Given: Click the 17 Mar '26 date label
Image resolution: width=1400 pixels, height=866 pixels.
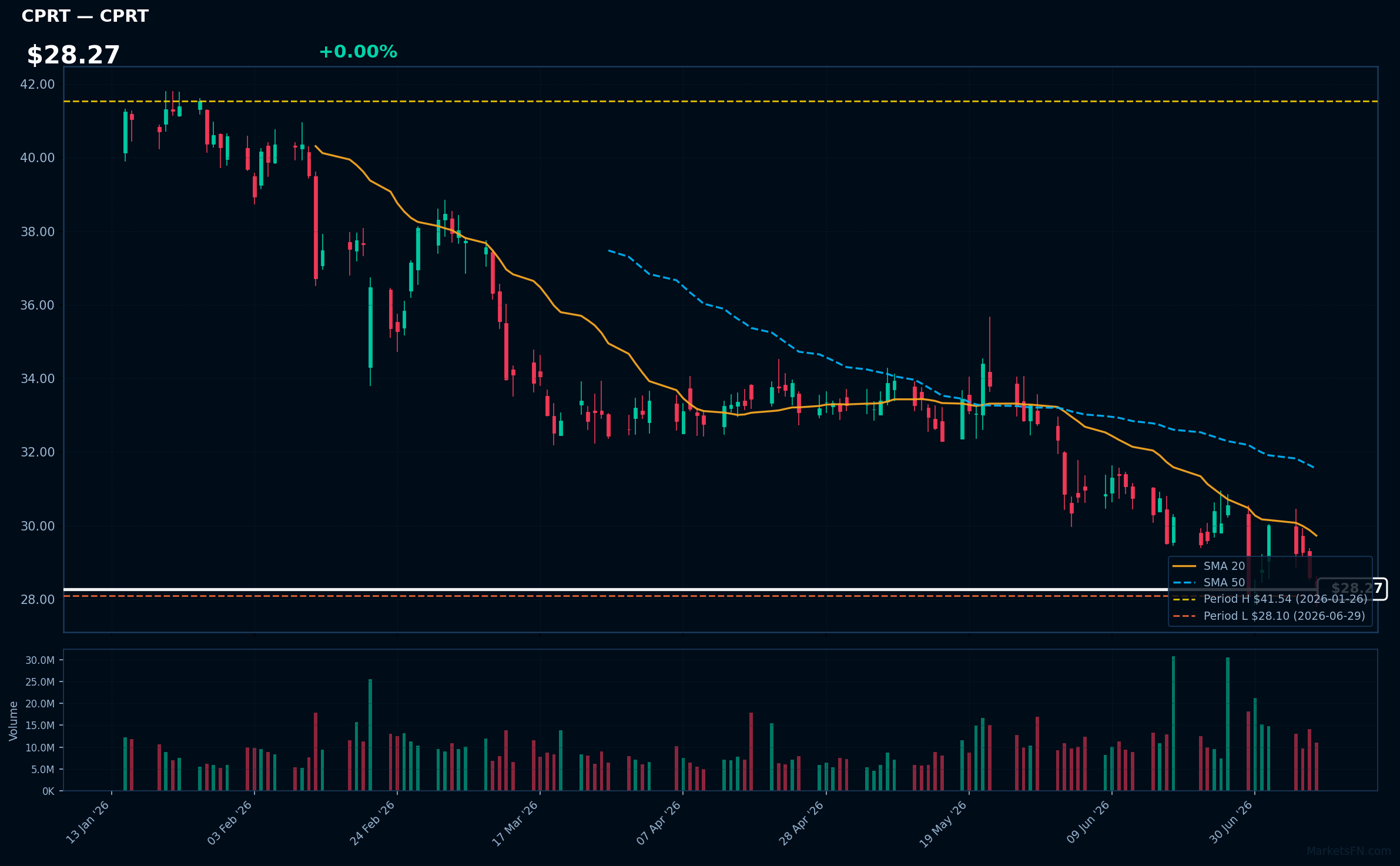Looking at the screenshot, I should 515,823.
